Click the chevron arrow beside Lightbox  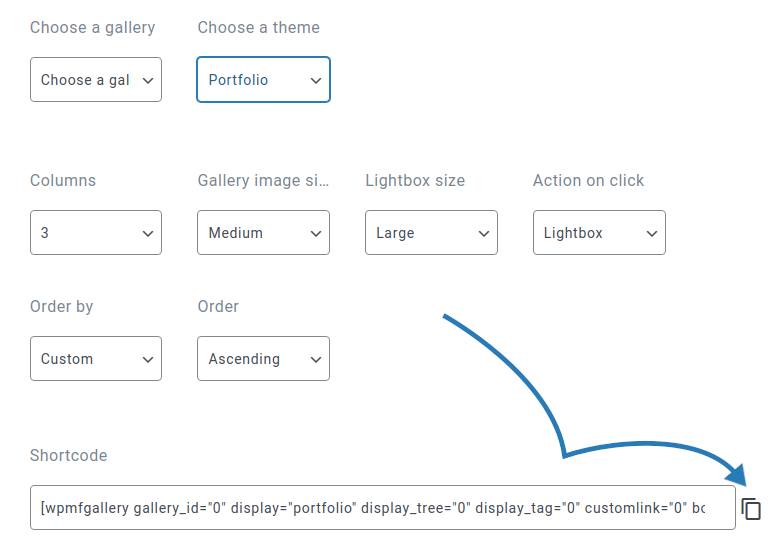pyautogui.click(x=651, y=233)
